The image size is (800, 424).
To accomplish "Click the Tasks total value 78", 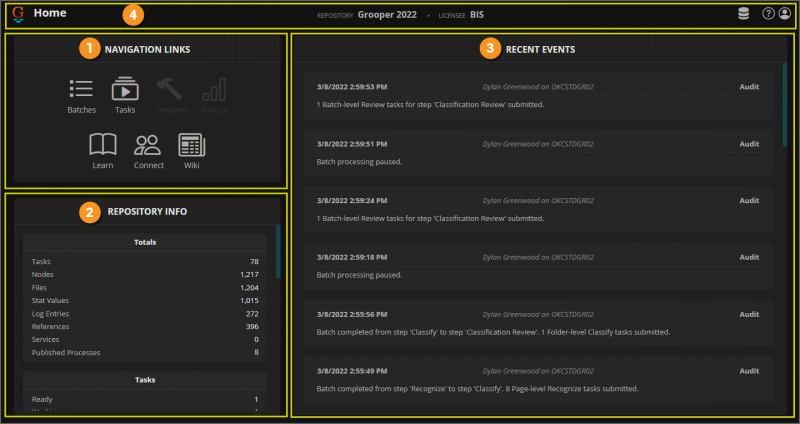I will coord(254,262).
